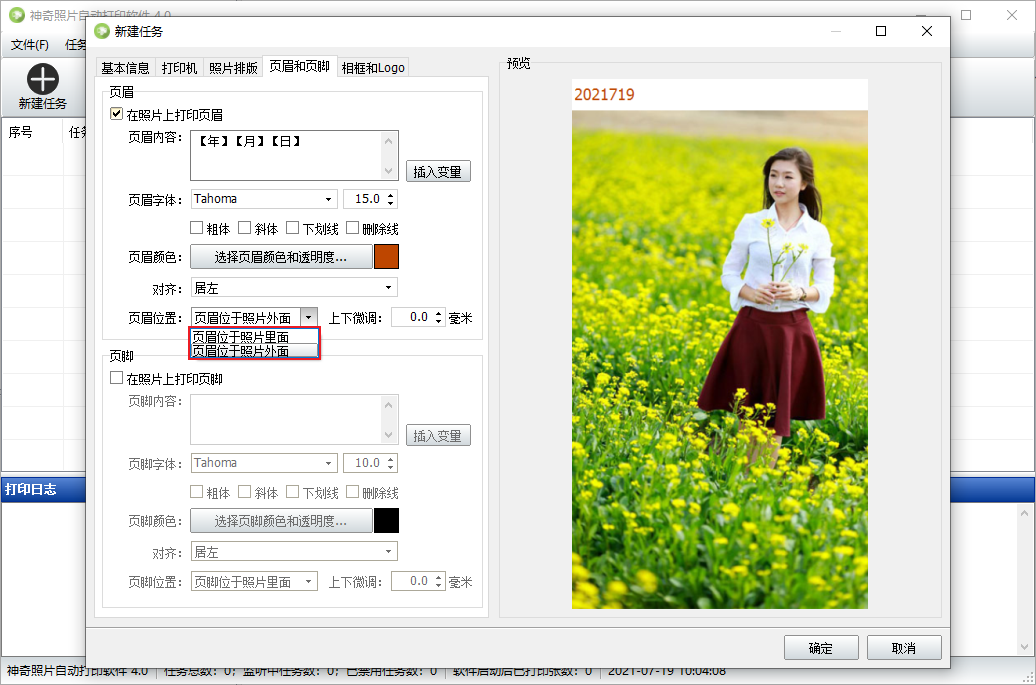
Task: Toggle header 下划线 checkbox
Action: (293, 228)
